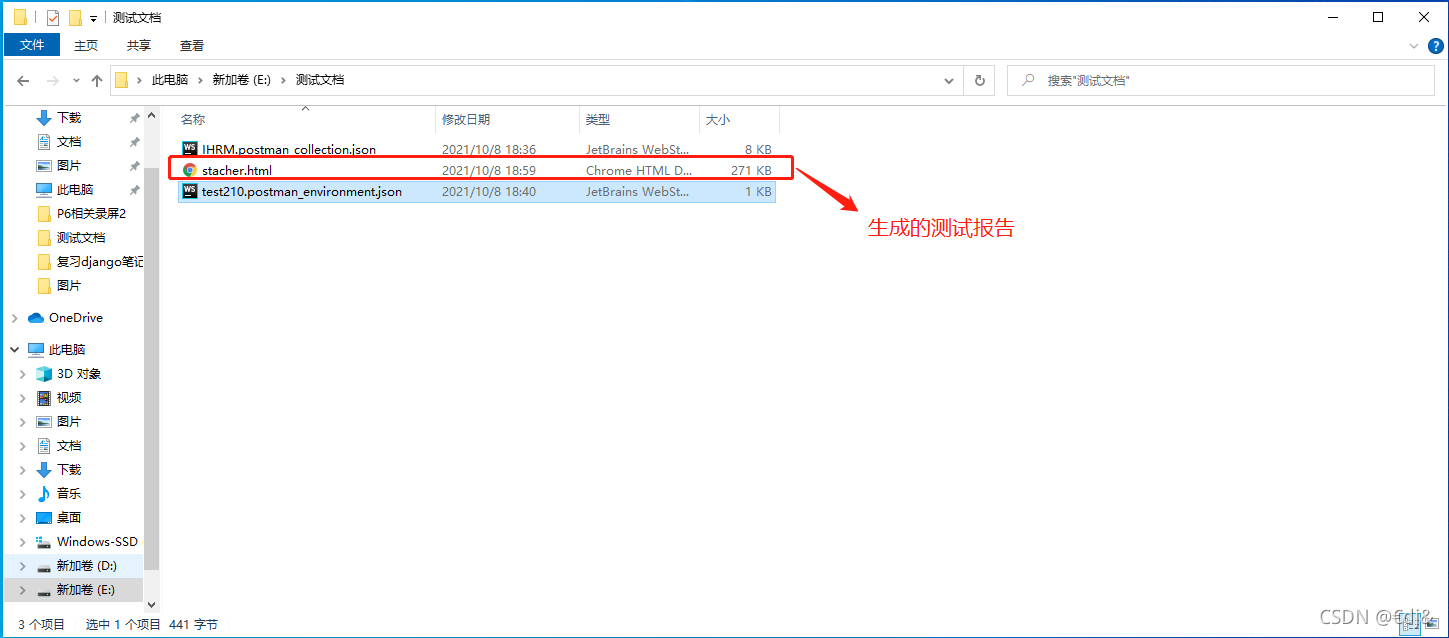Click 新加卷 (E:) in breadcrumb path

(x=241, y=80)
